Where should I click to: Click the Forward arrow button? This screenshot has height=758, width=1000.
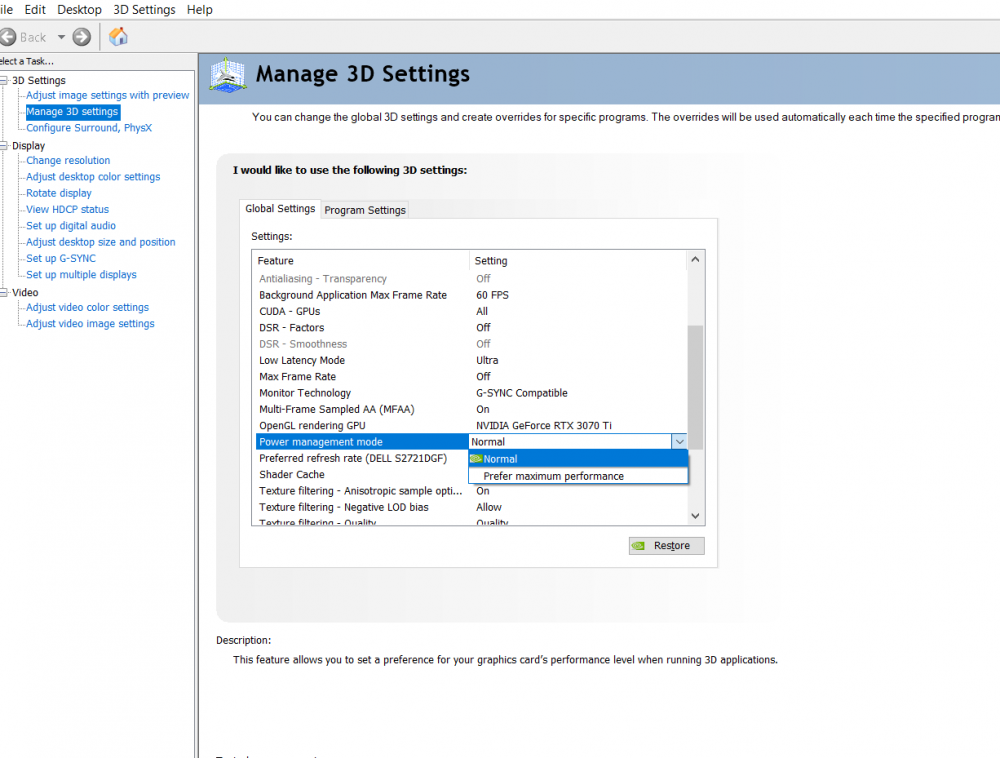click(82, 37)
